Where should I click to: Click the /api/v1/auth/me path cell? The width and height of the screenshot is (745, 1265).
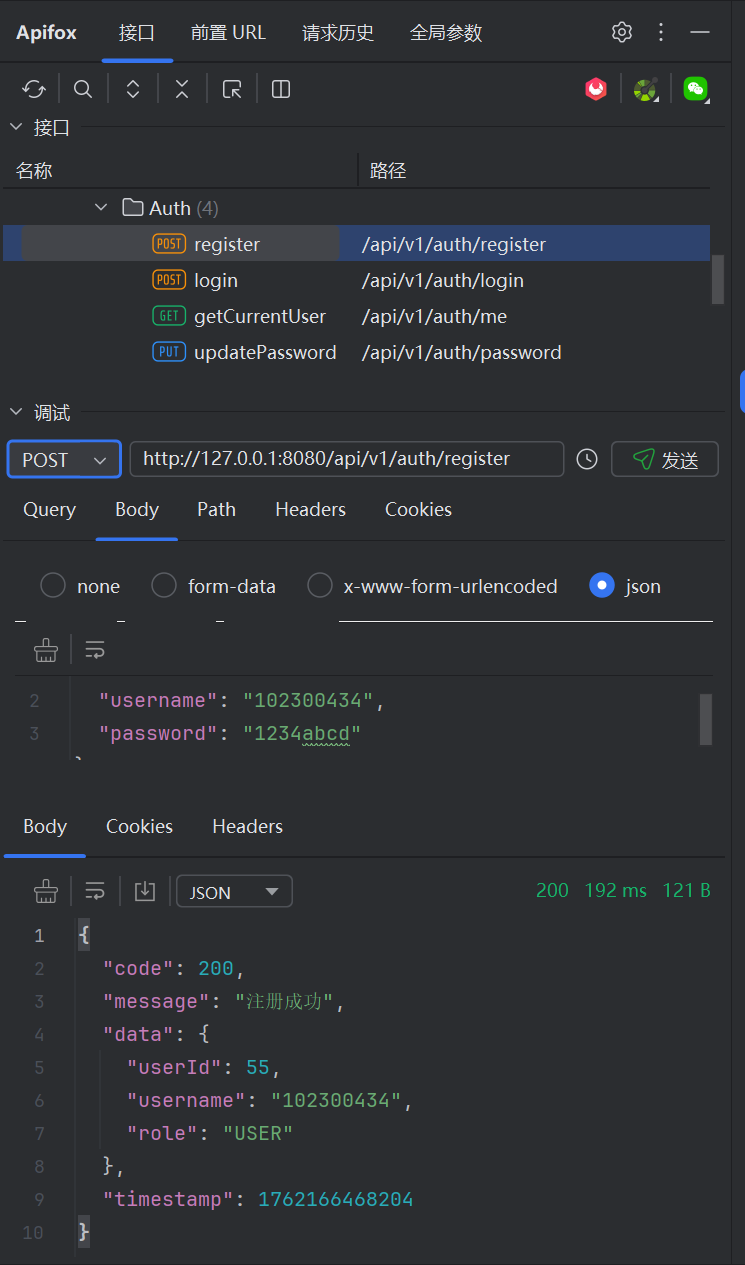tap(434, 316)
